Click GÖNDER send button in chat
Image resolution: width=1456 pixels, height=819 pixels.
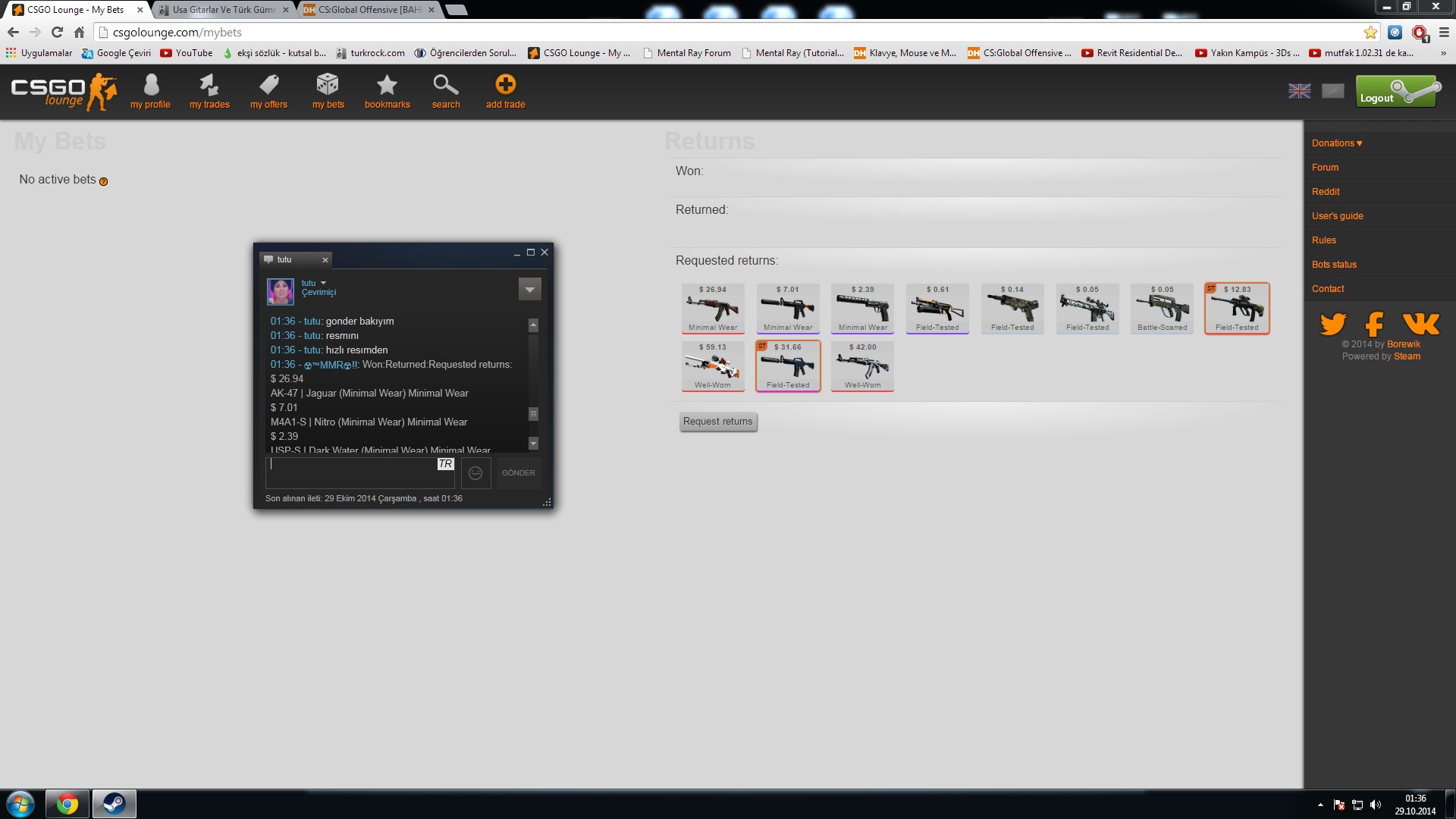tap(518, 473)
